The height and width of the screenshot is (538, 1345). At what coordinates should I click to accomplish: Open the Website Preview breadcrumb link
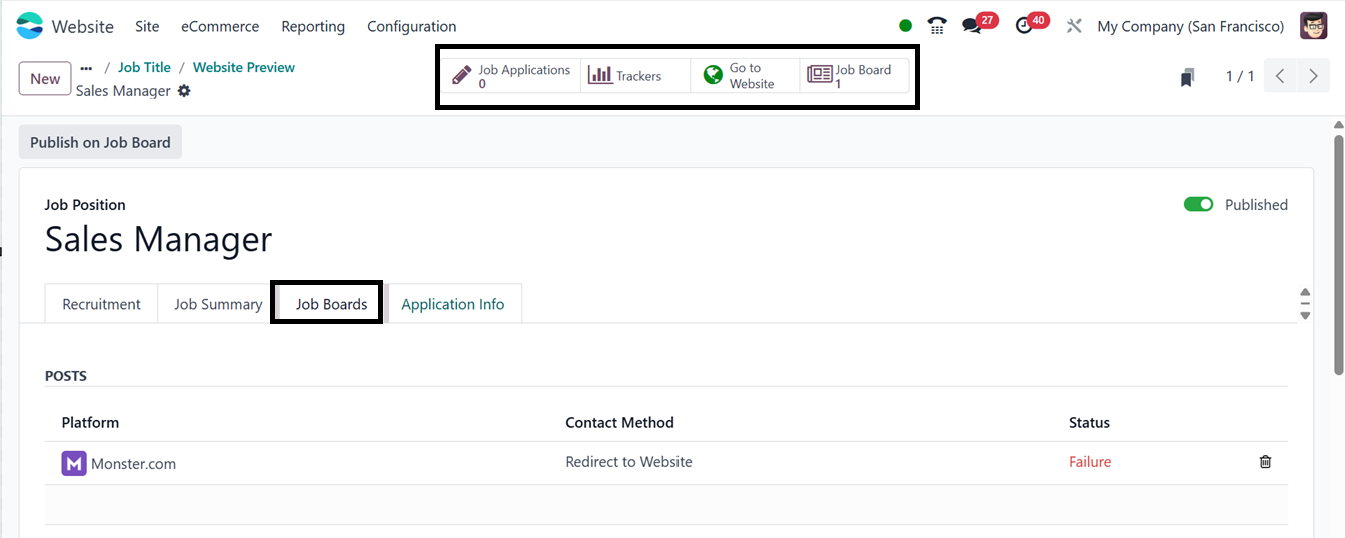(243, 67)
